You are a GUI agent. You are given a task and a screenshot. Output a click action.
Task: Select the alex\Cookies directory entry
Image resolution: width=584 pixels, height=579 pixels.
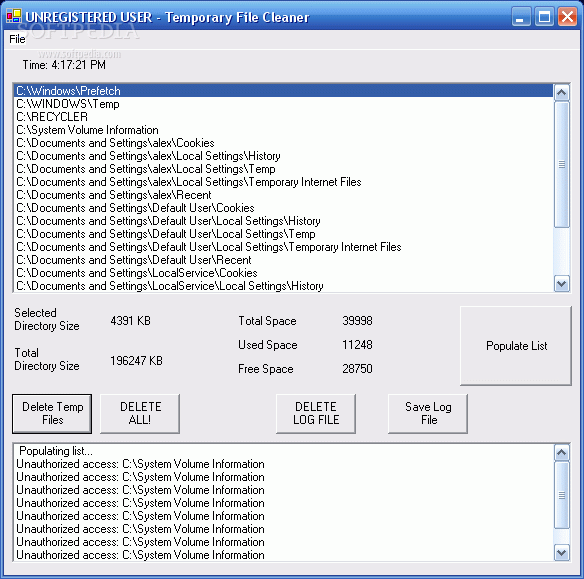(283, 143)
